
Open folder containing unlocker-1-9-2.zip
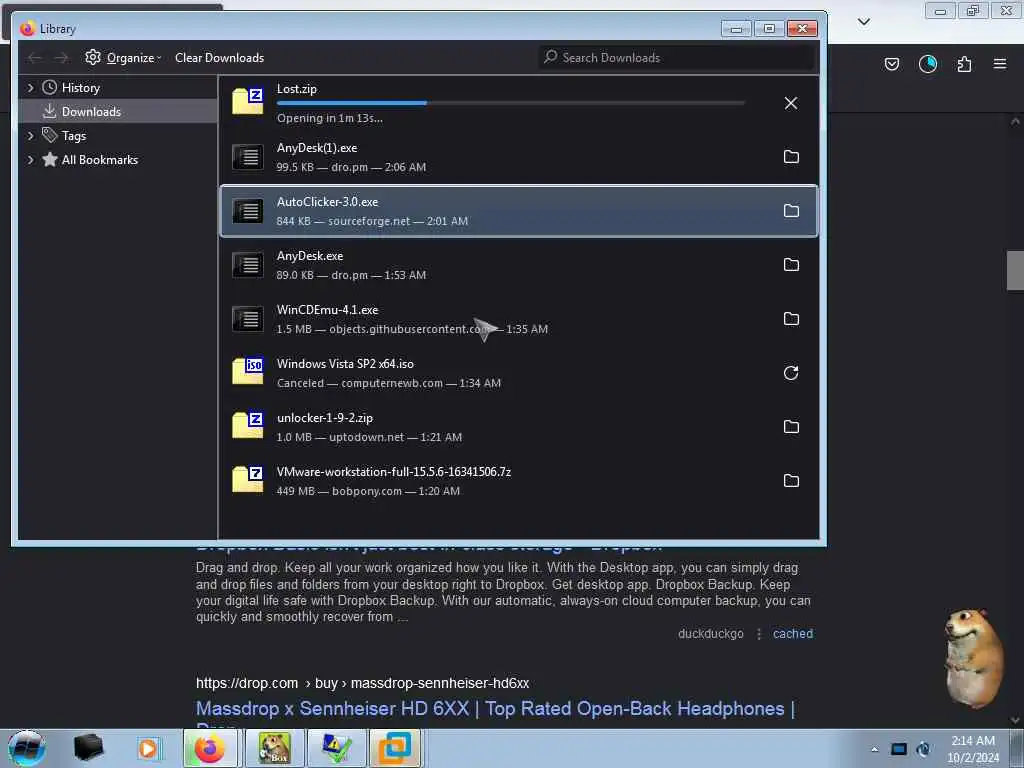791,426
